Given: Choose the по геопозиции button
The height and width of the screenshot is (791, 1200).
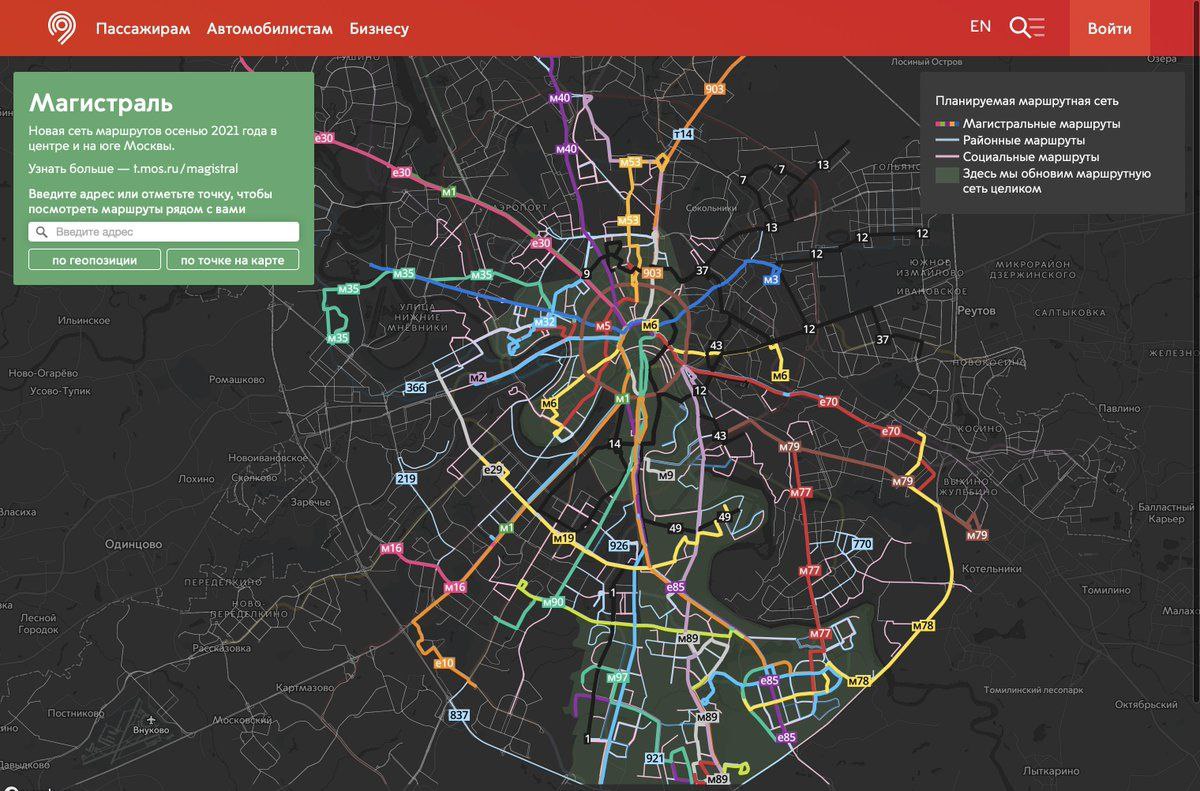Looking at the screenshot, I should 96,260.
